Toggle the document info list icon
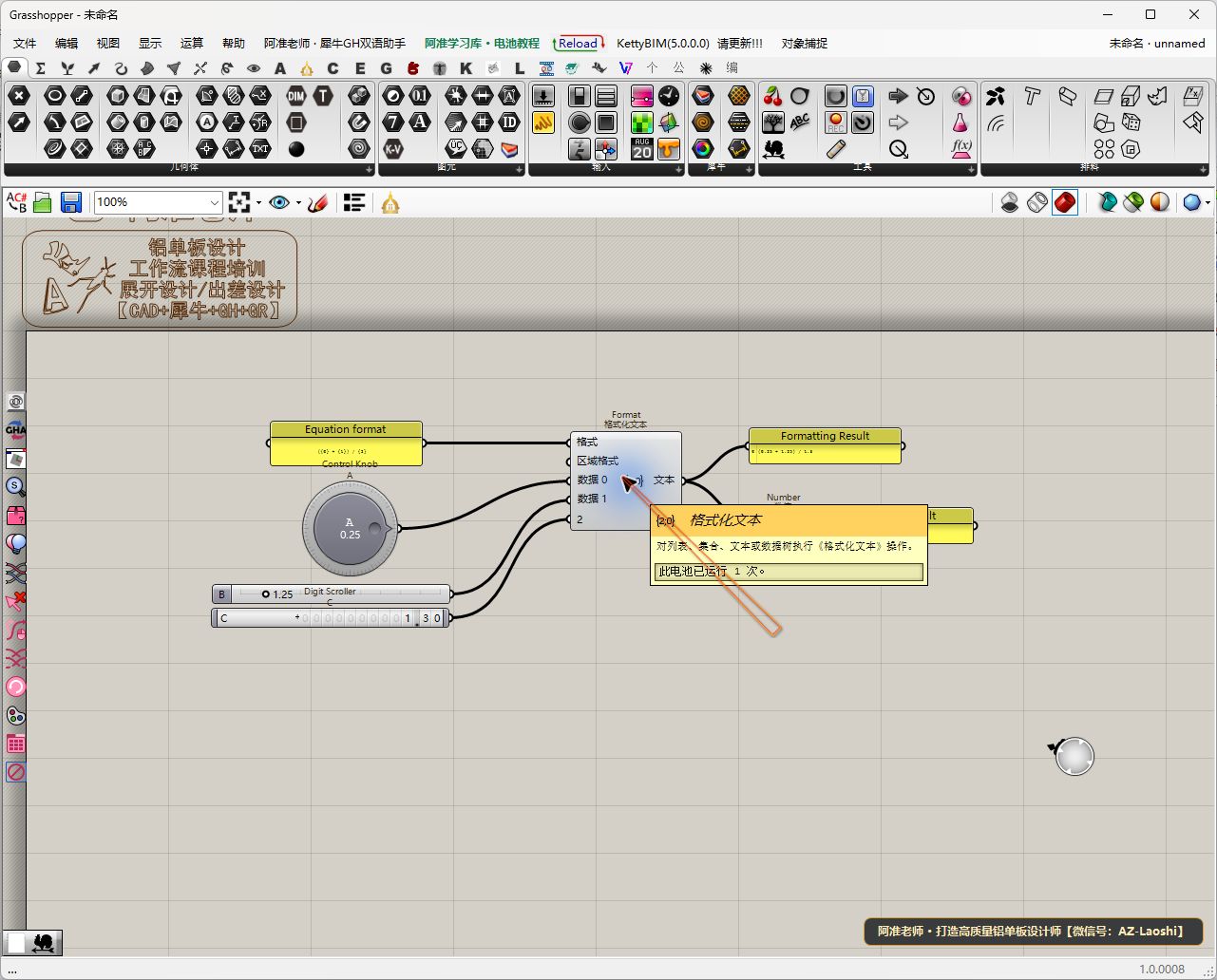The width and height of the screenshot is (1217, 980). click(x=354, y=202)
